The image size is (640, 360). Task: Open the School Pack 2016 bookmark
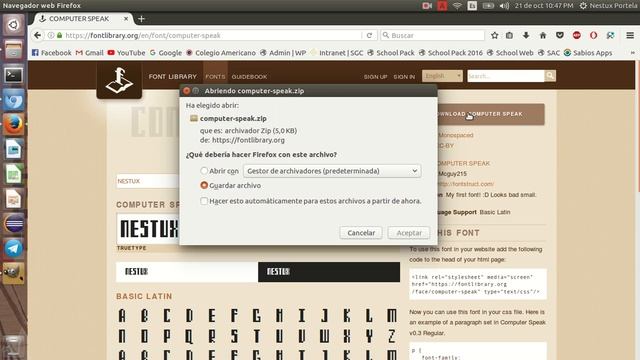451,53
